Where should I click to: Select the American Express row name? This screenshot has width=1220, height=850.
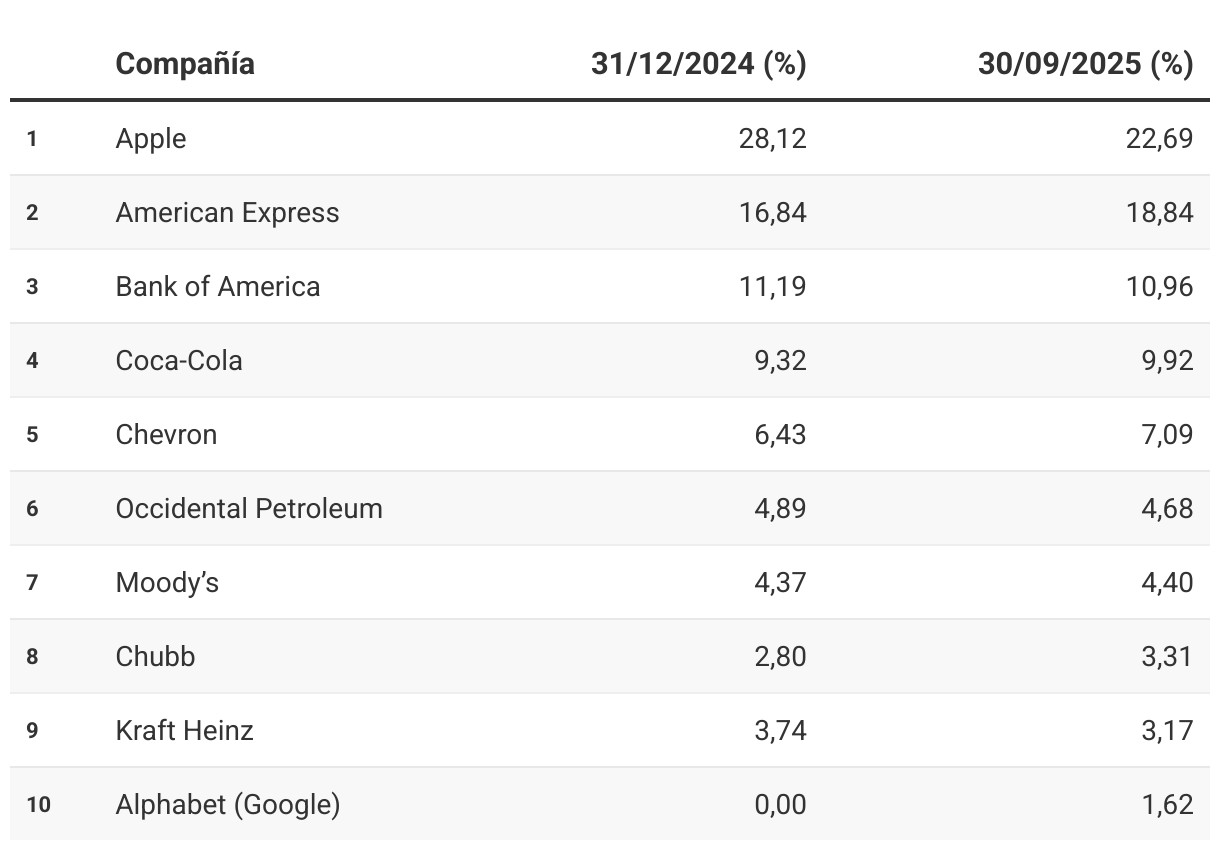(x=227, y=212)
